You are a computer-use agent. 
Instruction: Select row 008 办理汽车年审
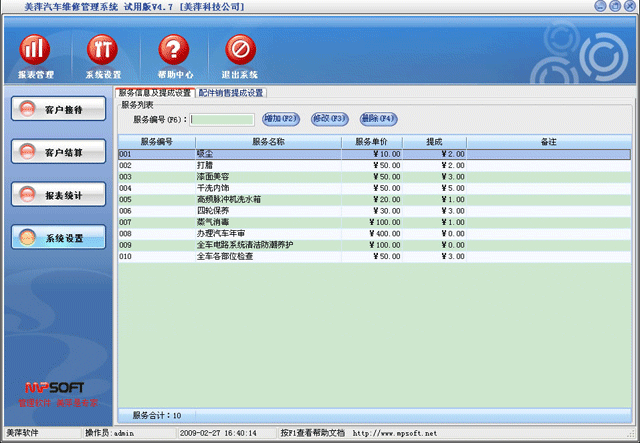click(268, 233)
